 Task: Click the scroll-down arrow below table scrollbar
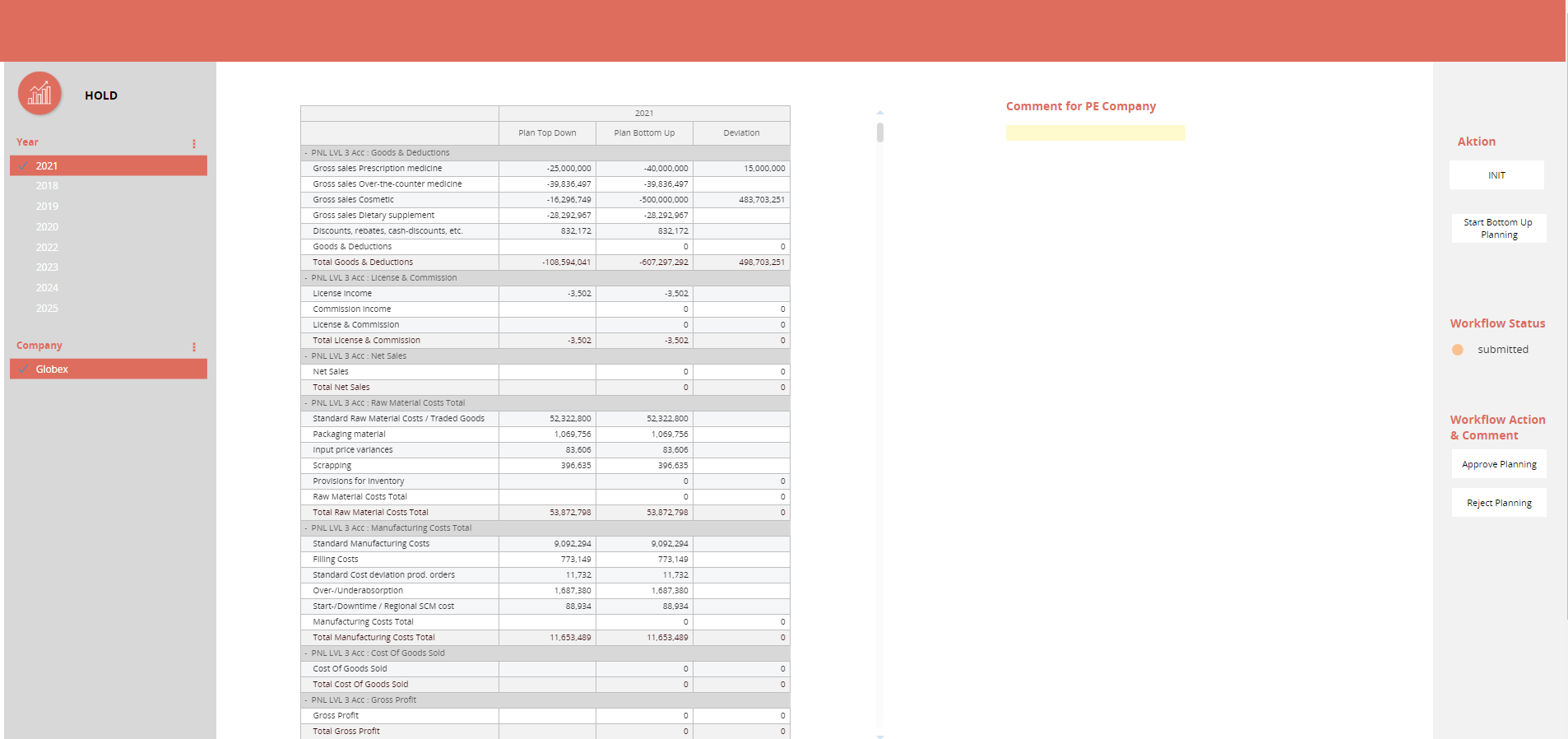pyautogui.click(x=880, y=736)
